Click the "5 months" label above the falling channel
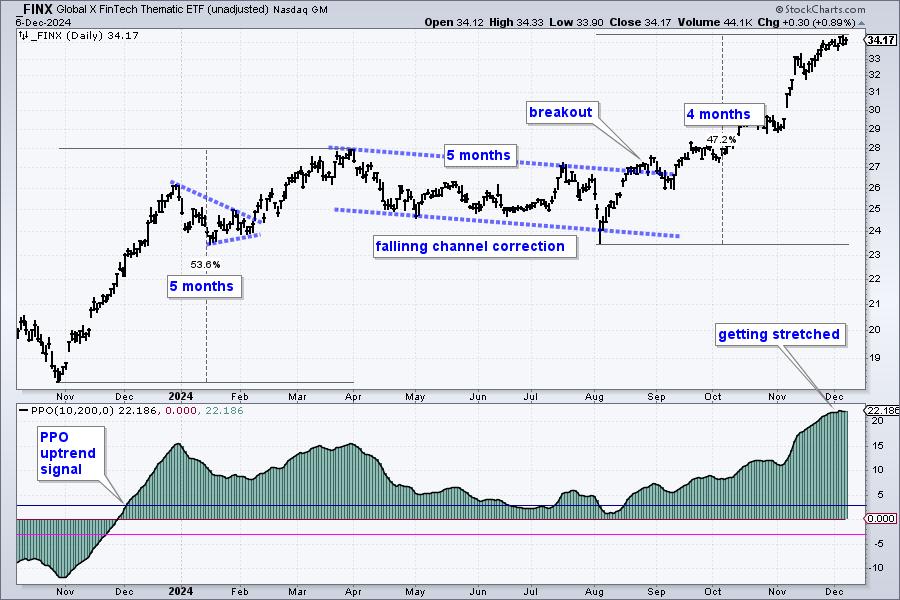 coord(478,155)
